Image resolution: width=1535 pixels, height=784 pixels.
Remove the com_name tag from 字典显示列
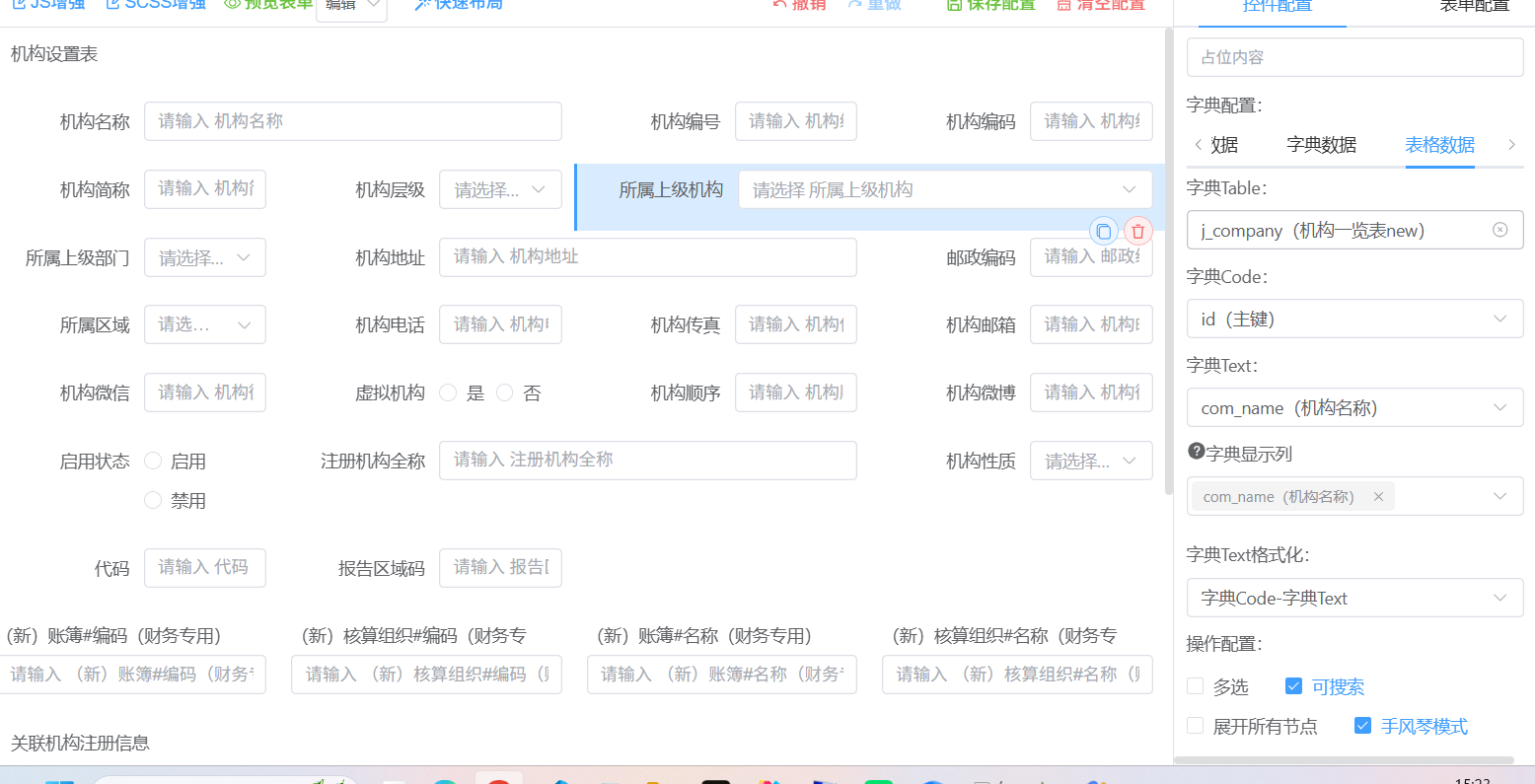tap(1378, 497)
